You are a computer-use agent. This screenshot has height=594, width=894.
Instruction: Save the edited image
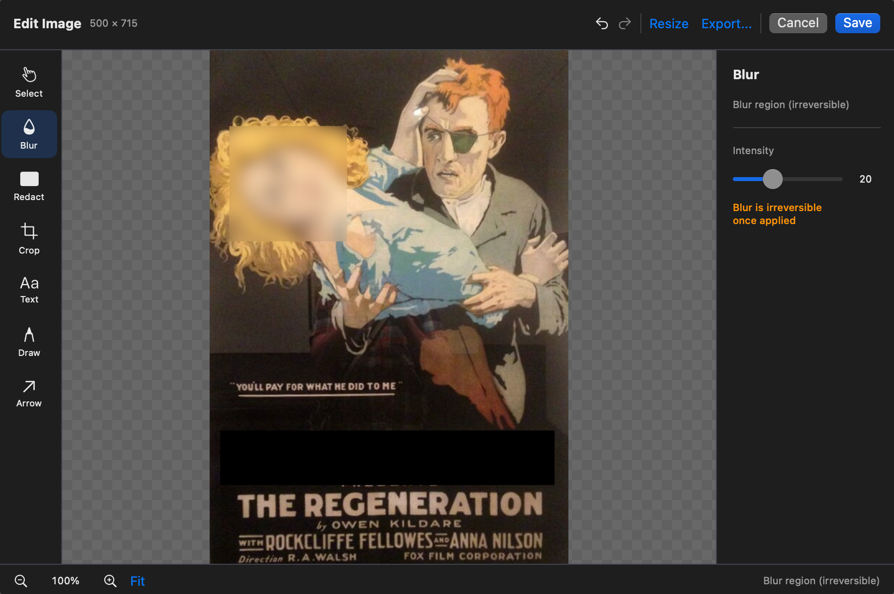tap(857, 22)
